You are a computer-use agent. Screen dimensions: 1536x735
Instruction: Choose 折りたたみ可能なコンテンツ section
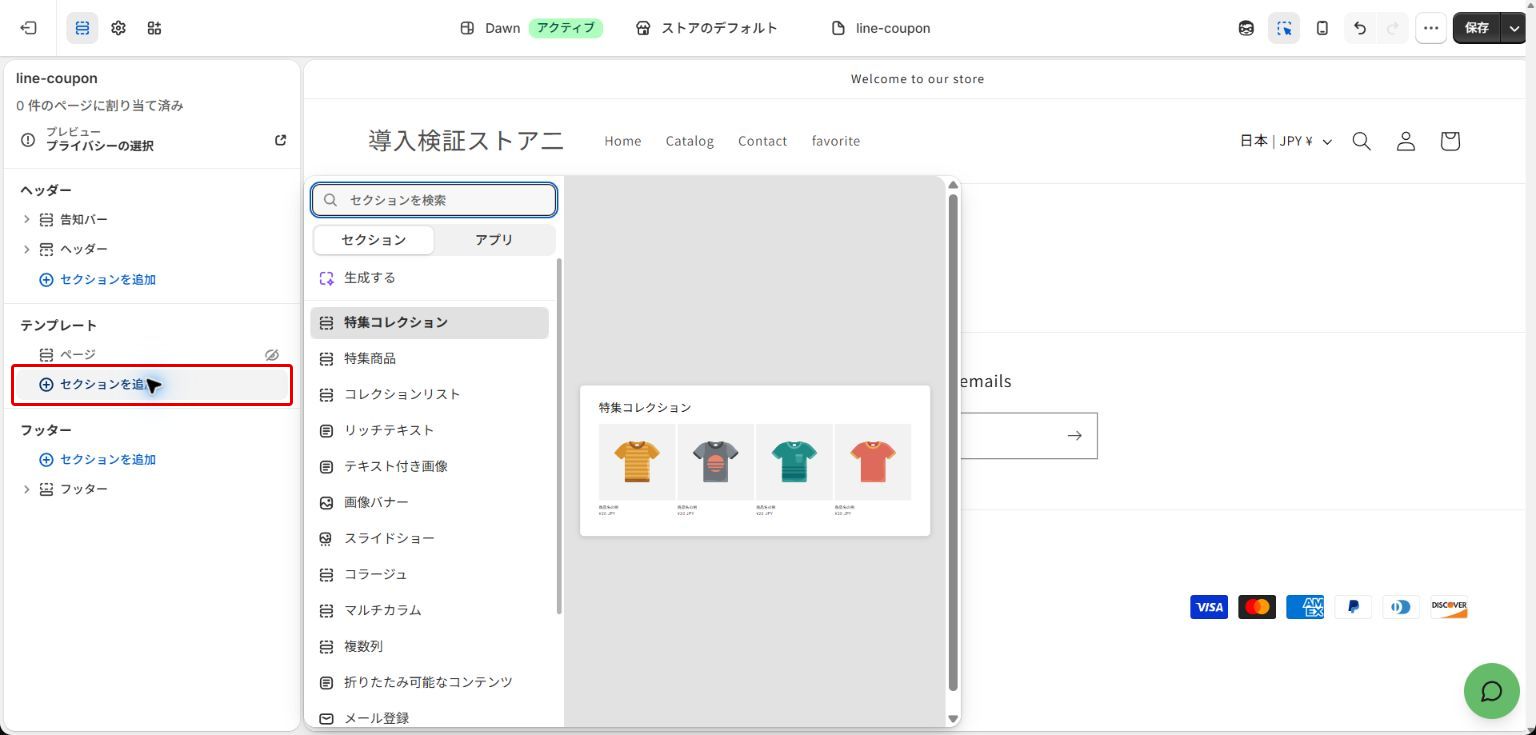(x=429, y=682)
